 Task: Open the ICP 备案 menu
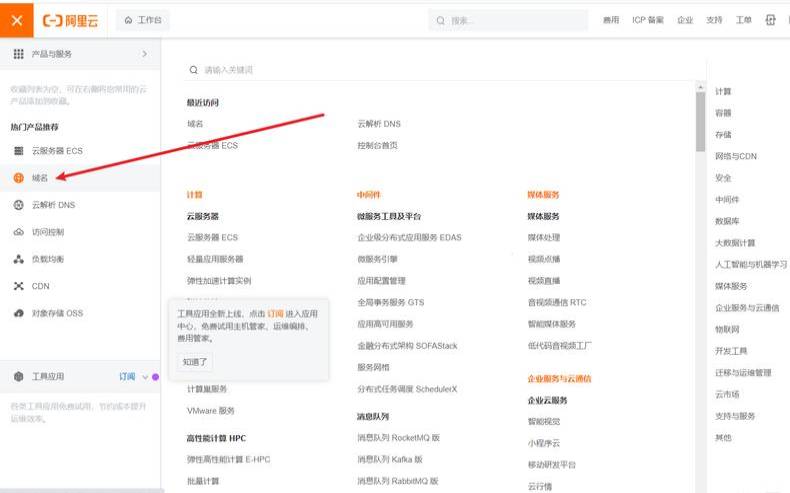click(647, 20)
